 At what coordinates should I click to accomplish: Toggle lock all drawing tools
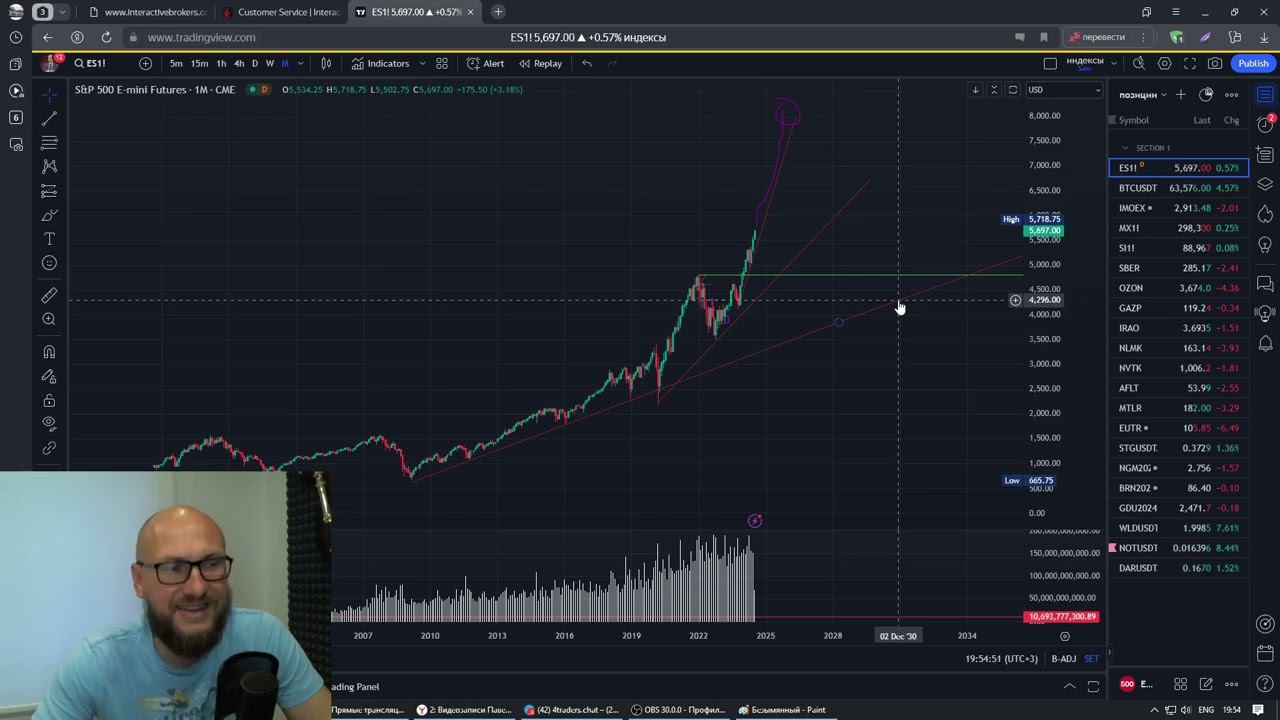pyautogui.click(x=49, y=400)
